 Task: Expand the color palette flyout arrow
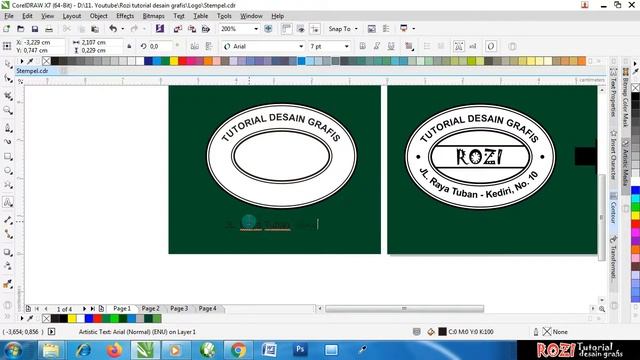[x=22, y=61]
